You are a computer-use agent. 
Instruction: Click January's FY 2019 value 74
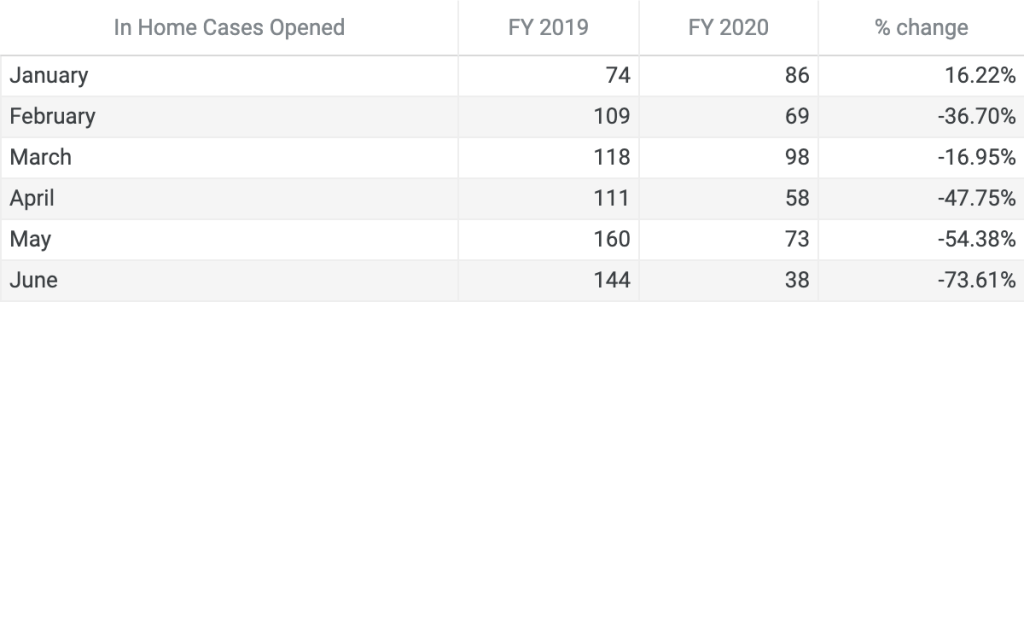(x=618, y=76)
